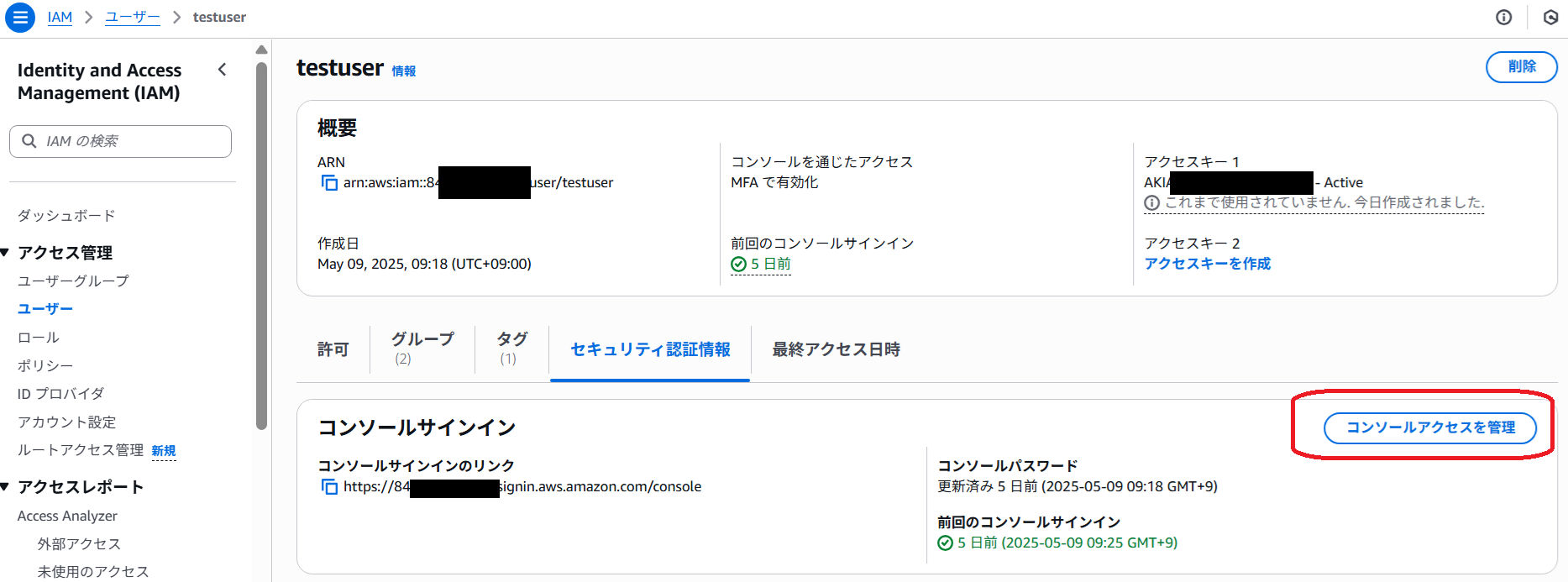
Task: Click the アクセスキーを作成 link
Action: tap(1207, 264)
